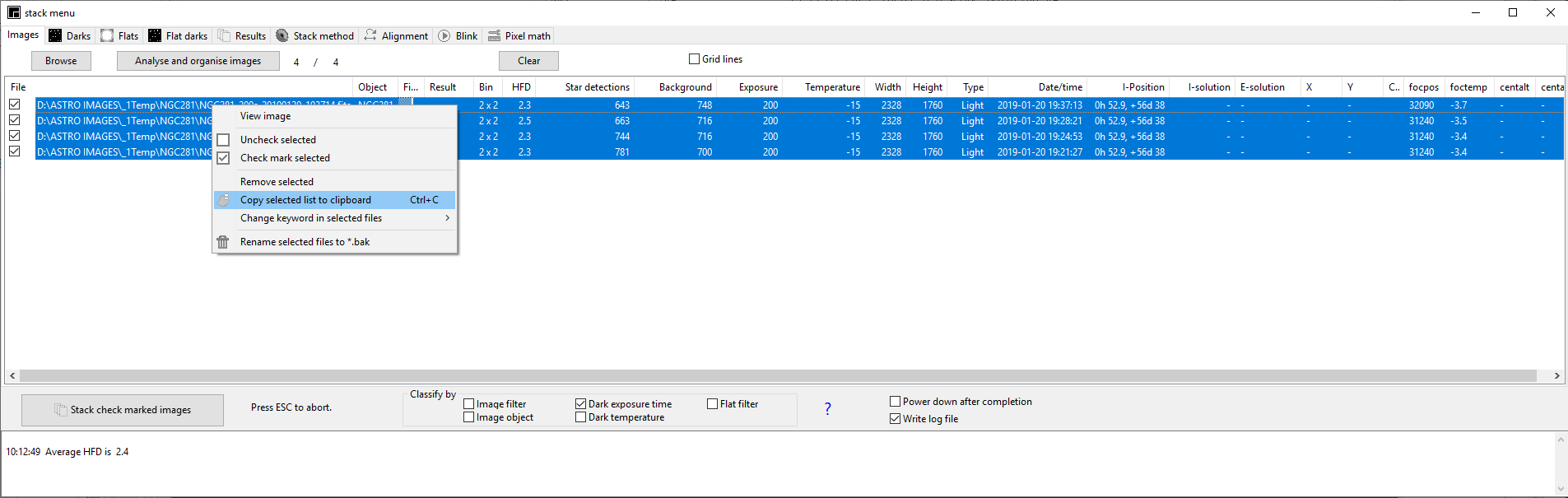
Task: Click the stack menu app icon in title bar
Action: click(x=14, y=12)
